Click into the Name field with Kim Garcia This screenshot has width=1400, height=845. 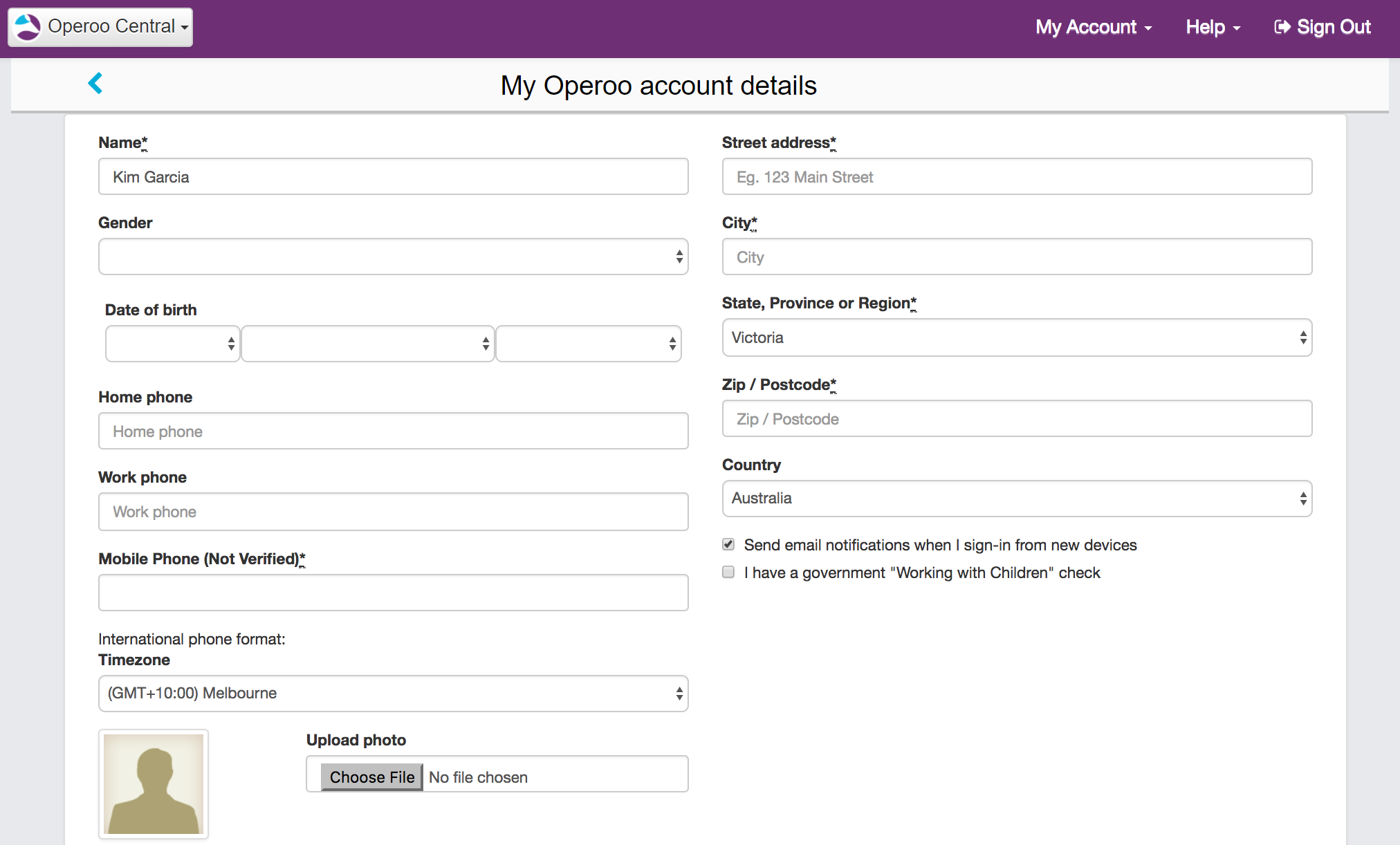pyautogui.click(x=393, y=177)
